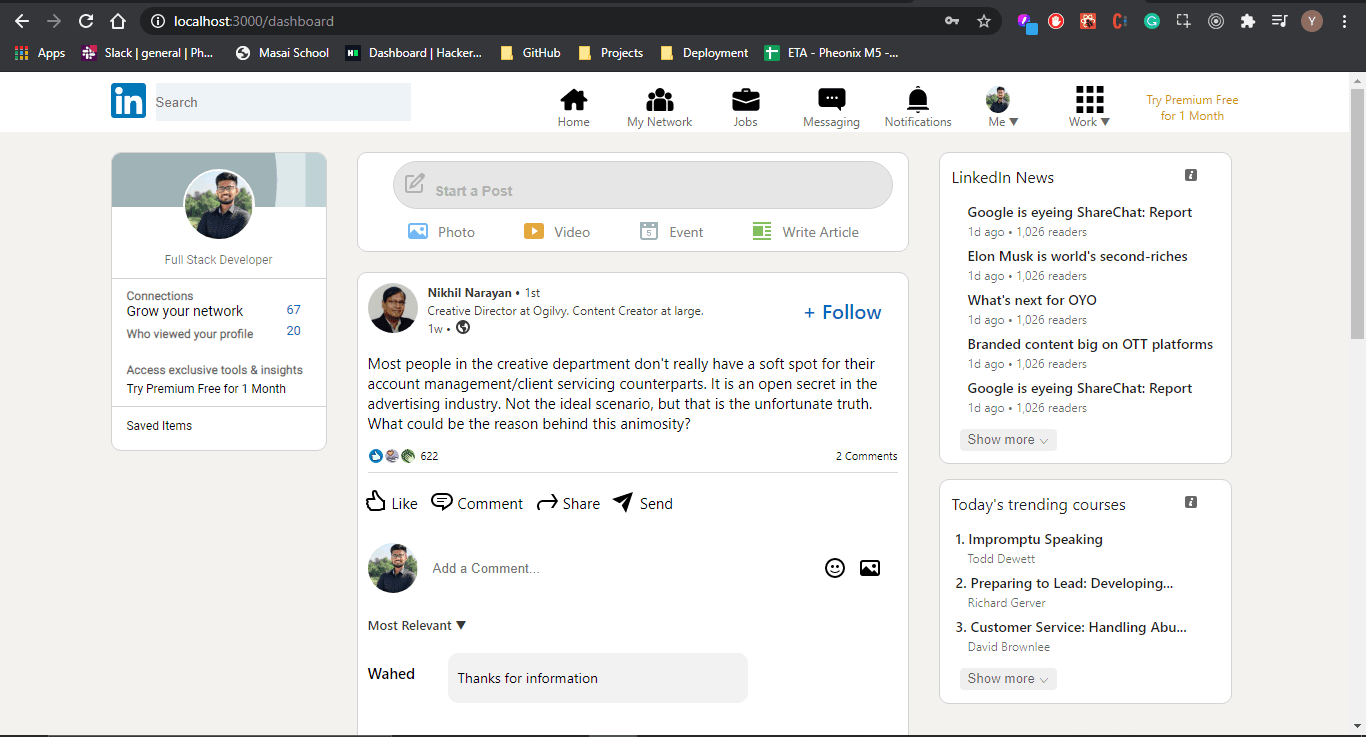
Task: Follow Nikhil Narayan
Action: click(x=842, y=313)
